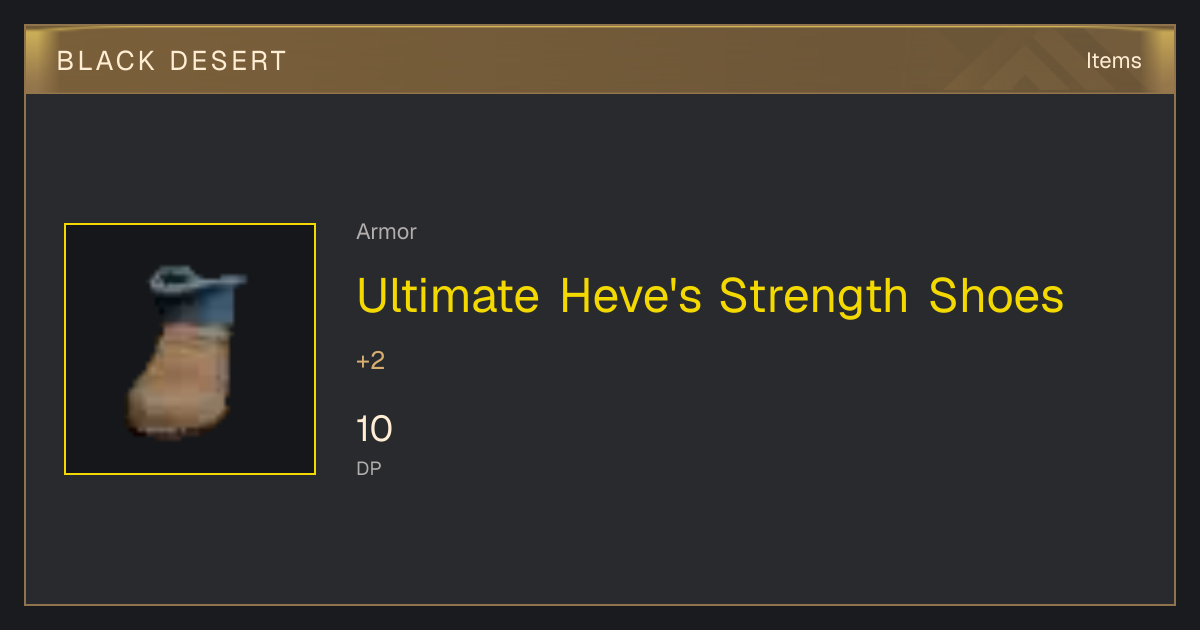
Task: Click the Armor category label
Action: [386, 232]
